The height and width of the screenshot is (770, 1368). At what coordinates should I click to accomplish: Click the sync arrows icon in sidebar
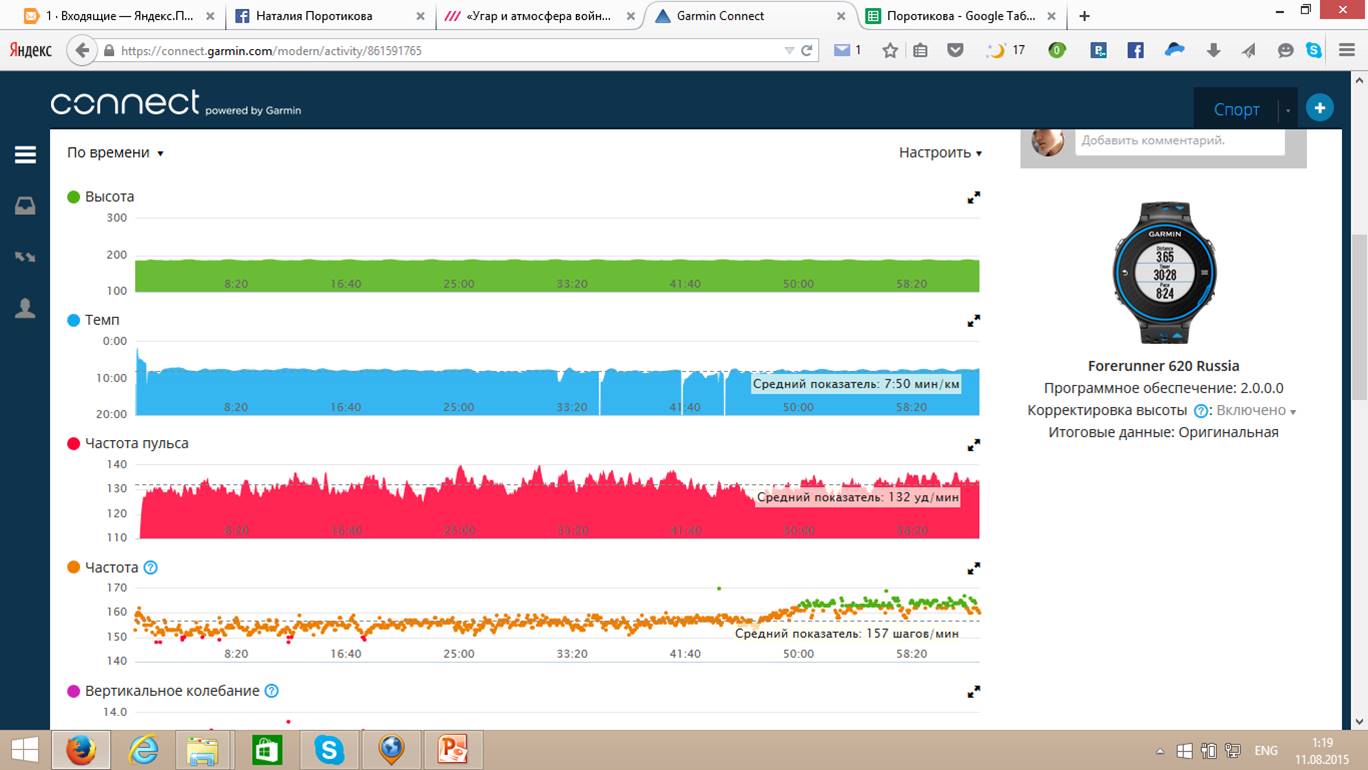coord(25,257)
